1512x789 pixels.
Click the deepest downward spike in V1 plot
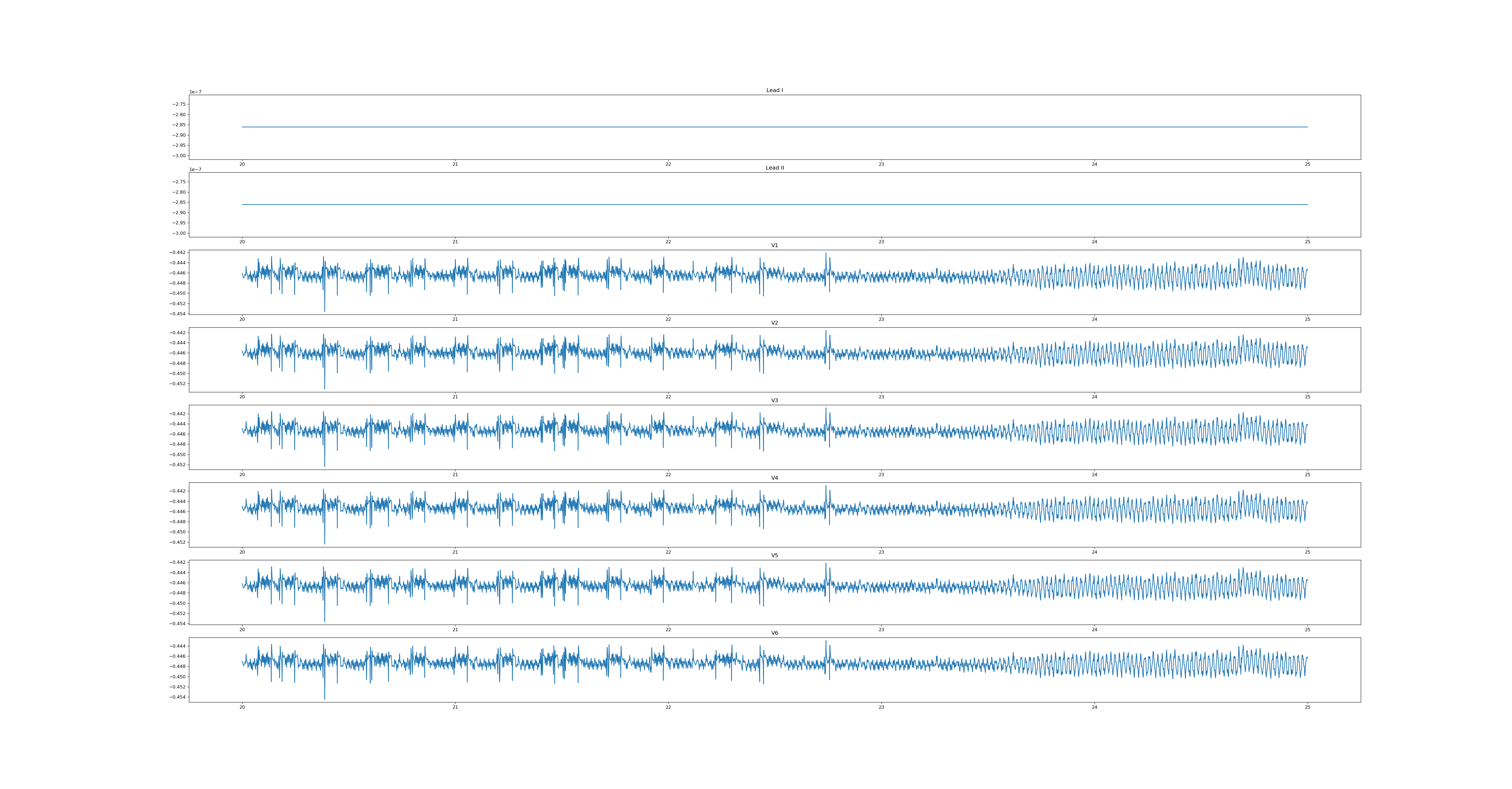(325, 309)
